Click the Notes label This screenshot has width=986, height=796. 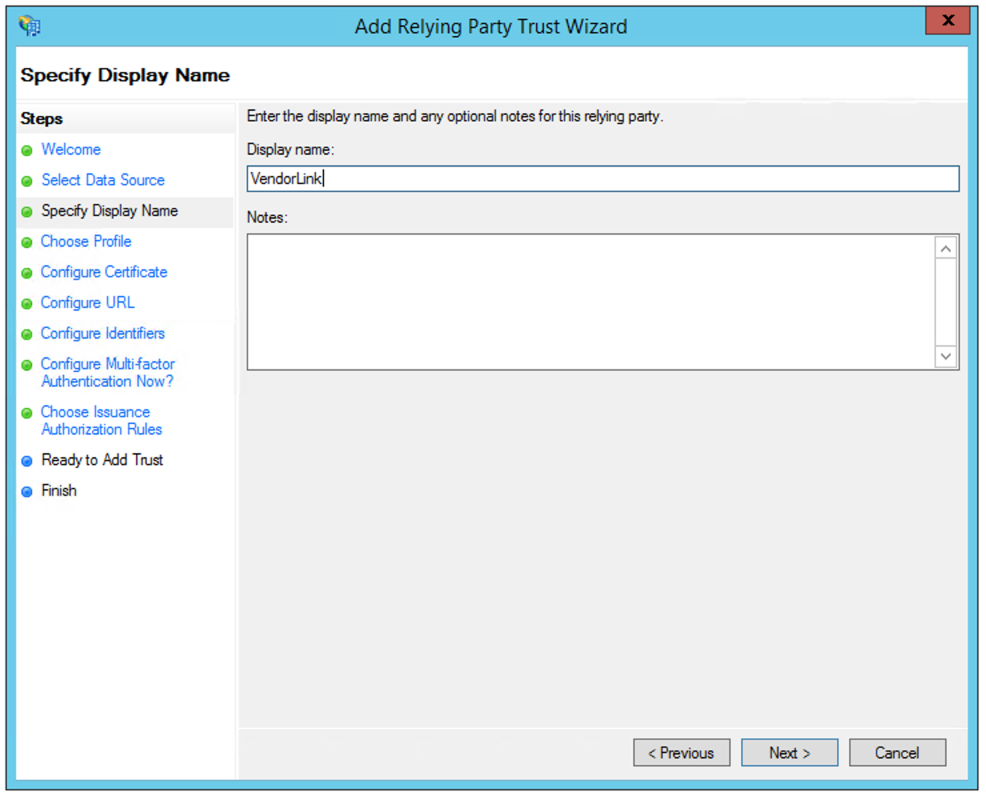point(267,218)
